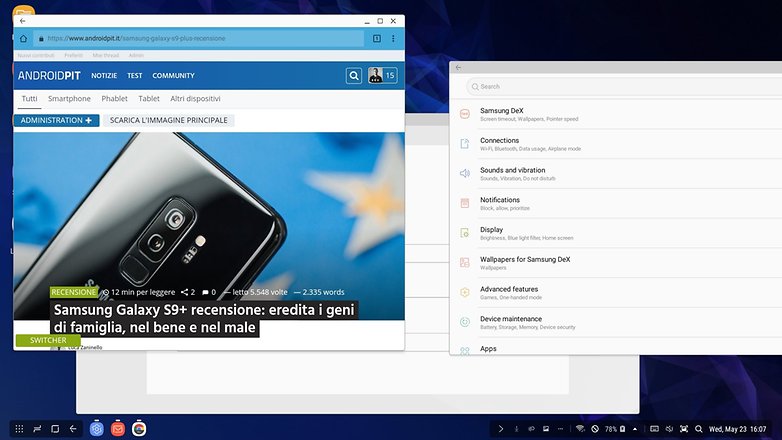This screenshot has width=782, height=440.
Task: Open the browser three-dot menu
Action: 393,38
